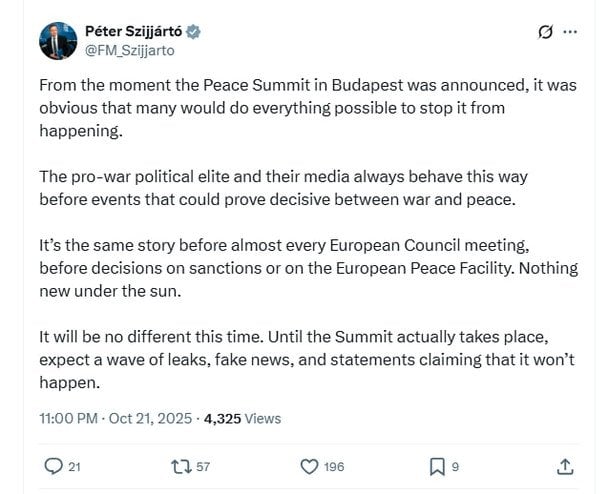Open Péter Szijjártó's profile picture

point(58,41)
